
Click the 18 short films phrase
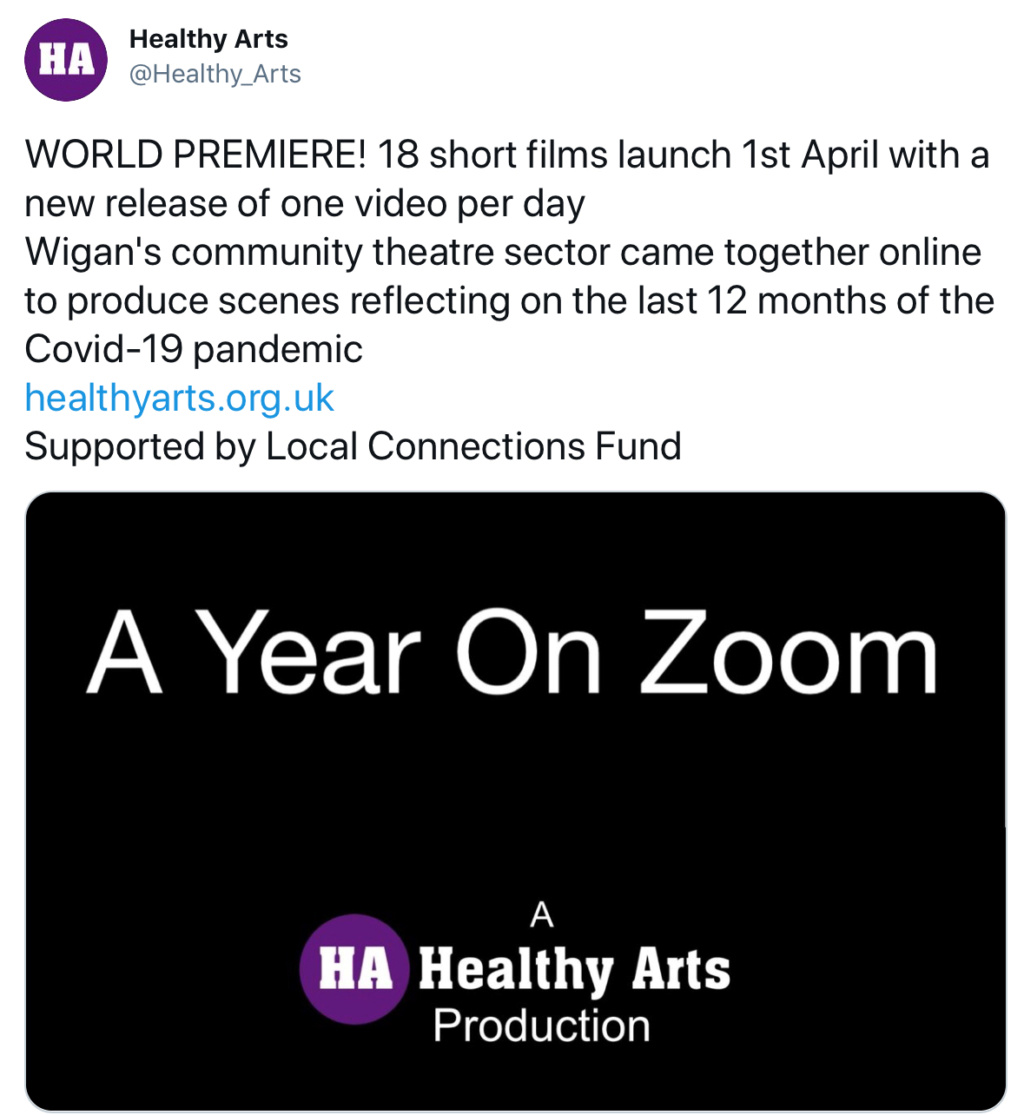pos(494,155)
